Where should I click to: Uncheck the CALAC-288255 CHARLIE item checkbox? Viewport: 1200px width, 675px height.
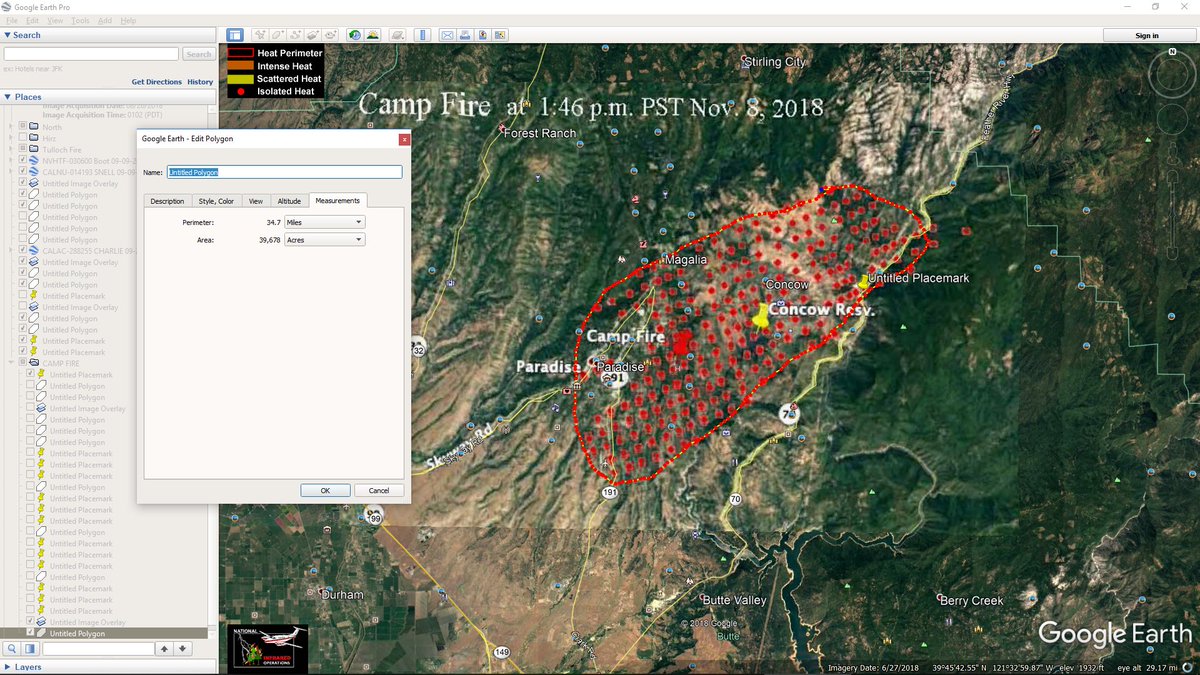click(23, 251)
